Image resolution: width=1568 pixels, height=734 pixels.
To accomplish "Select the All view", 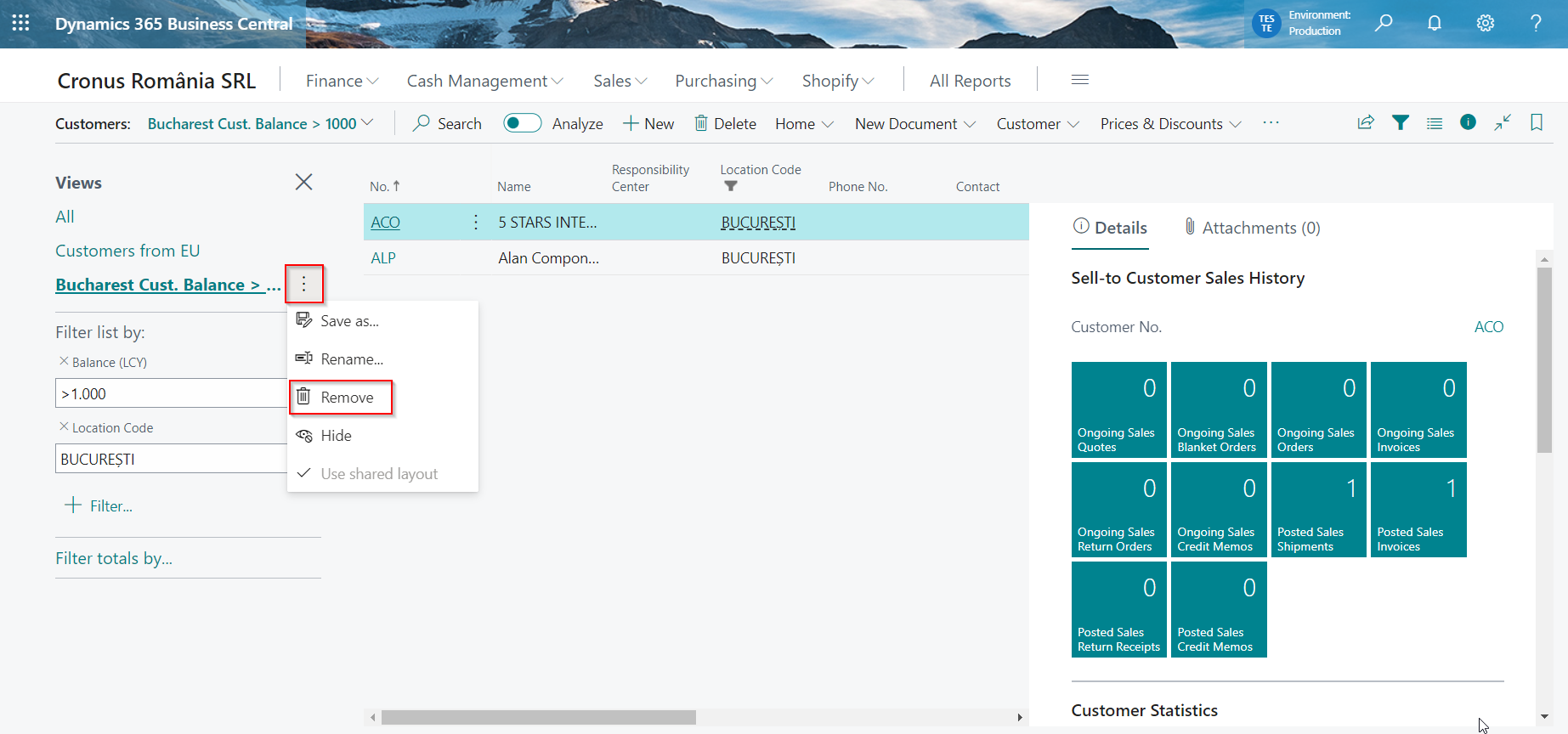I will point(65,216).
